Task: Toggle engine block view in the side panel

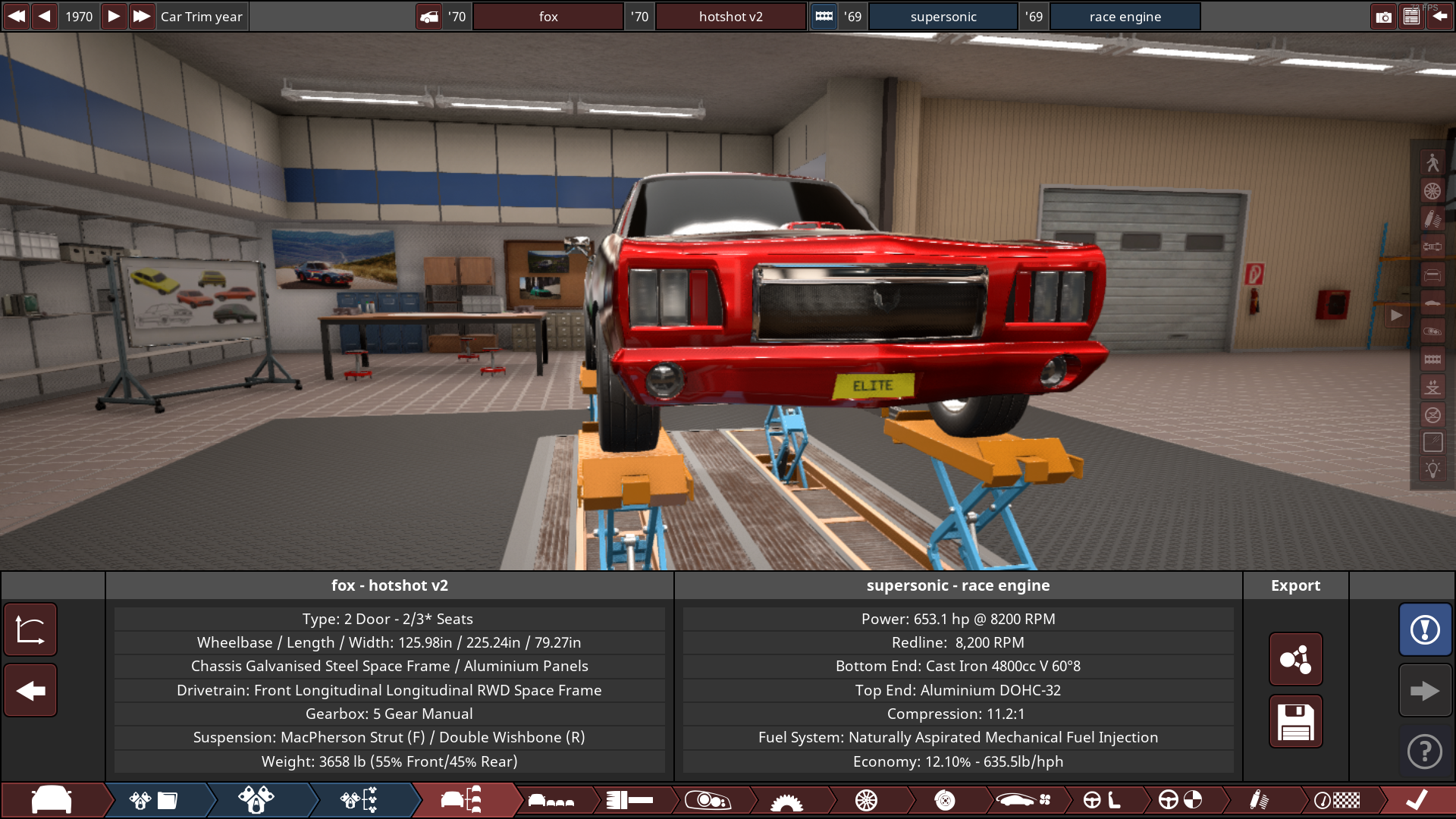Action: (x=1432, y=359)
